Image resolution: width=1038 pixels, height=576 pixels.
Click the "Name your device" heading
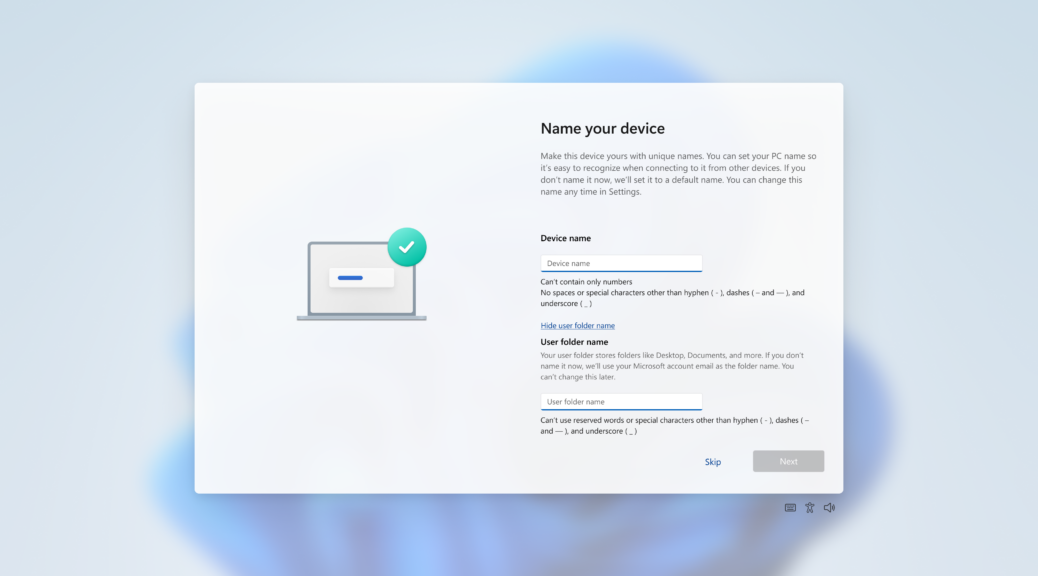(602, 128)
